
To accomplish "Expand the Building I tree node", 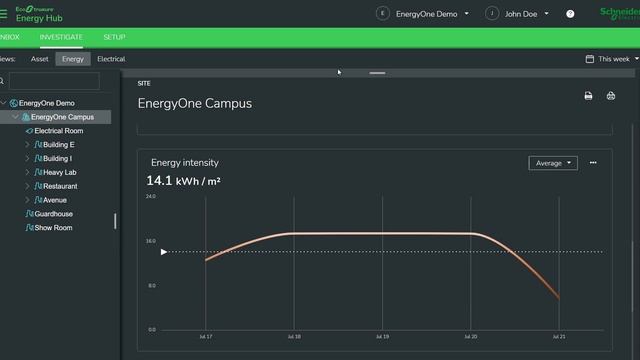I will [27, 158].
